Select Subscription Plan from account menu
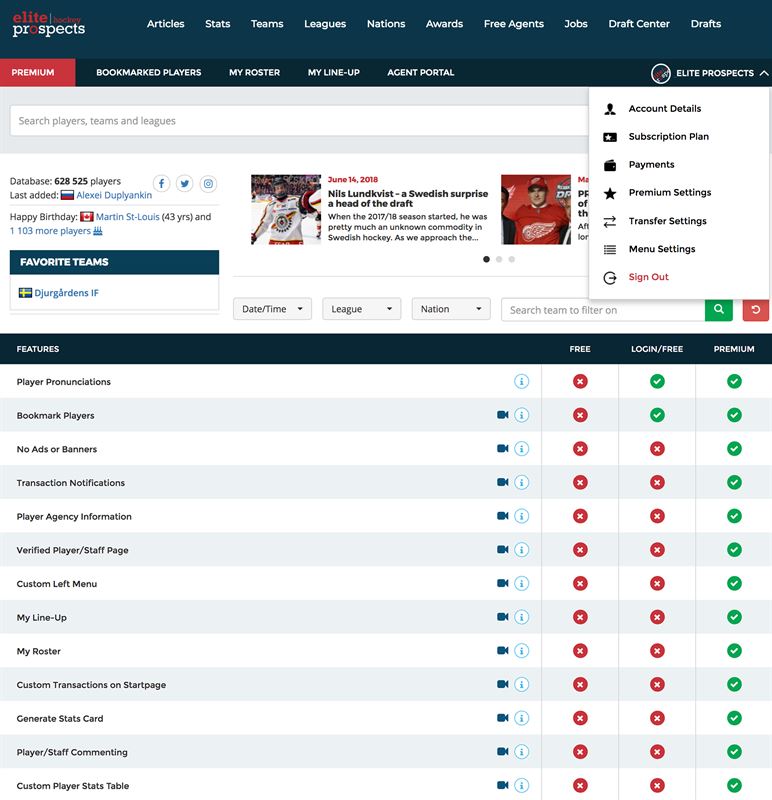The height and width of the screenshot is (800, 772). [668, 137]
